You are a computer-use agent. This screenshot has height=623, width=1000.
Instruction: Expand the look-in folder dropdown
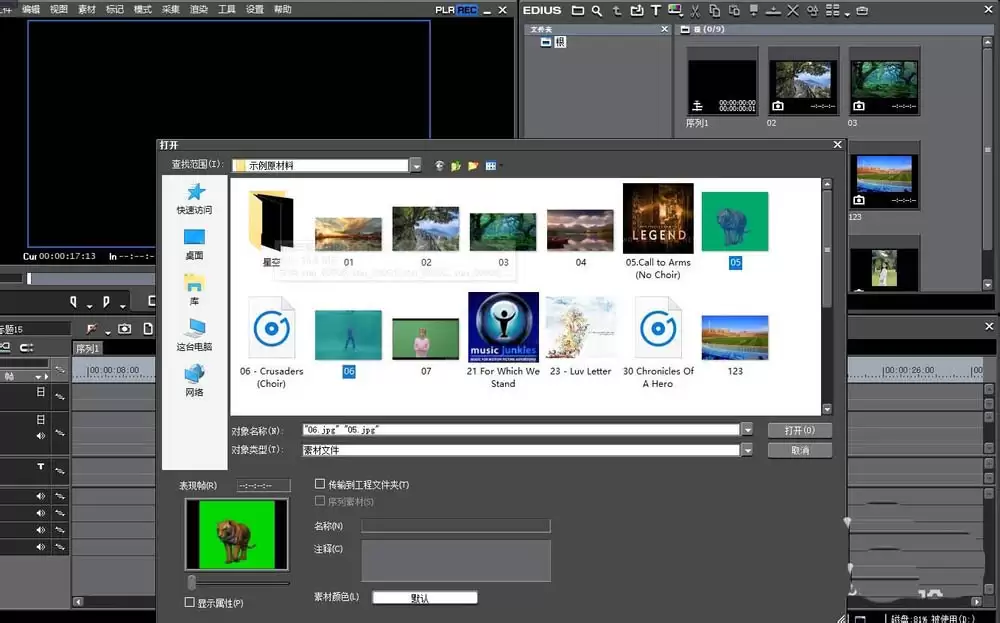click(x=416, y=166)
